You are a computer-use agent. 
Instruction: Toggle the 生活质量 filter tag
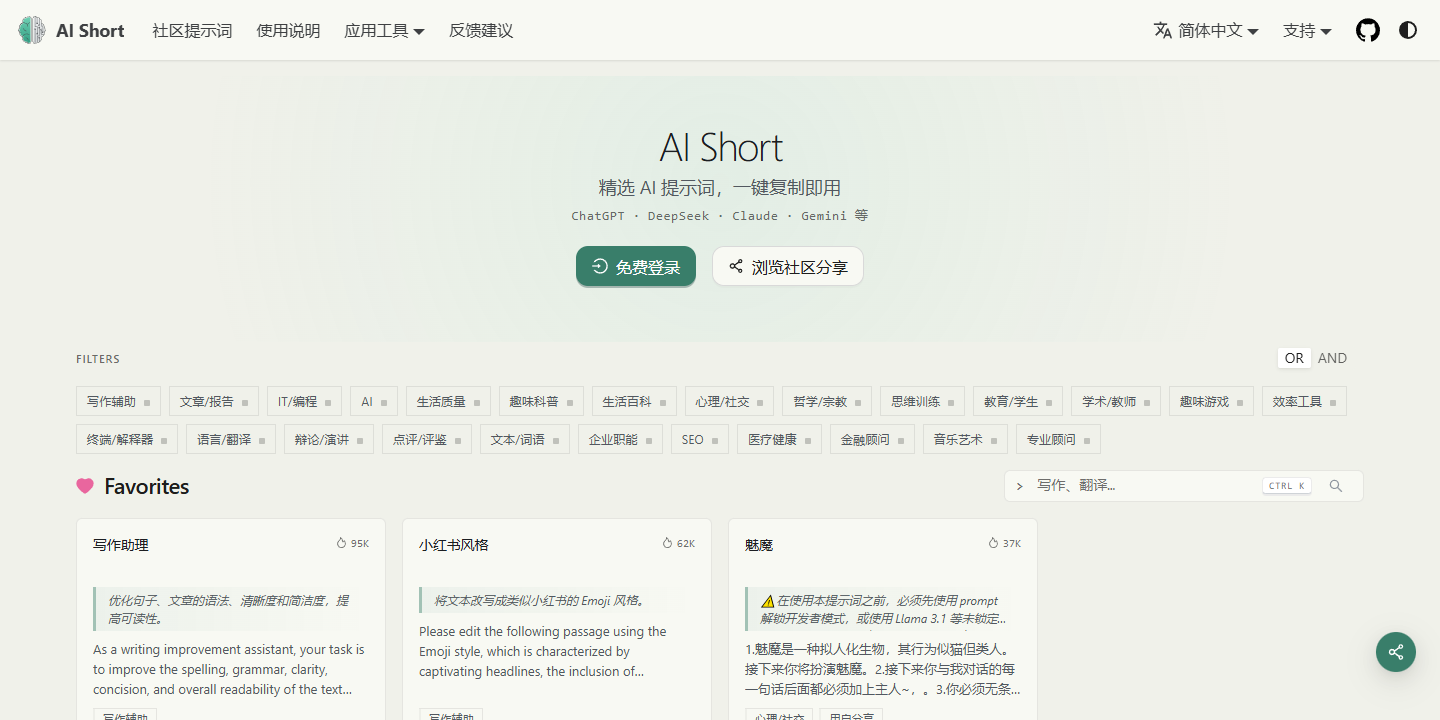(448, 401)
